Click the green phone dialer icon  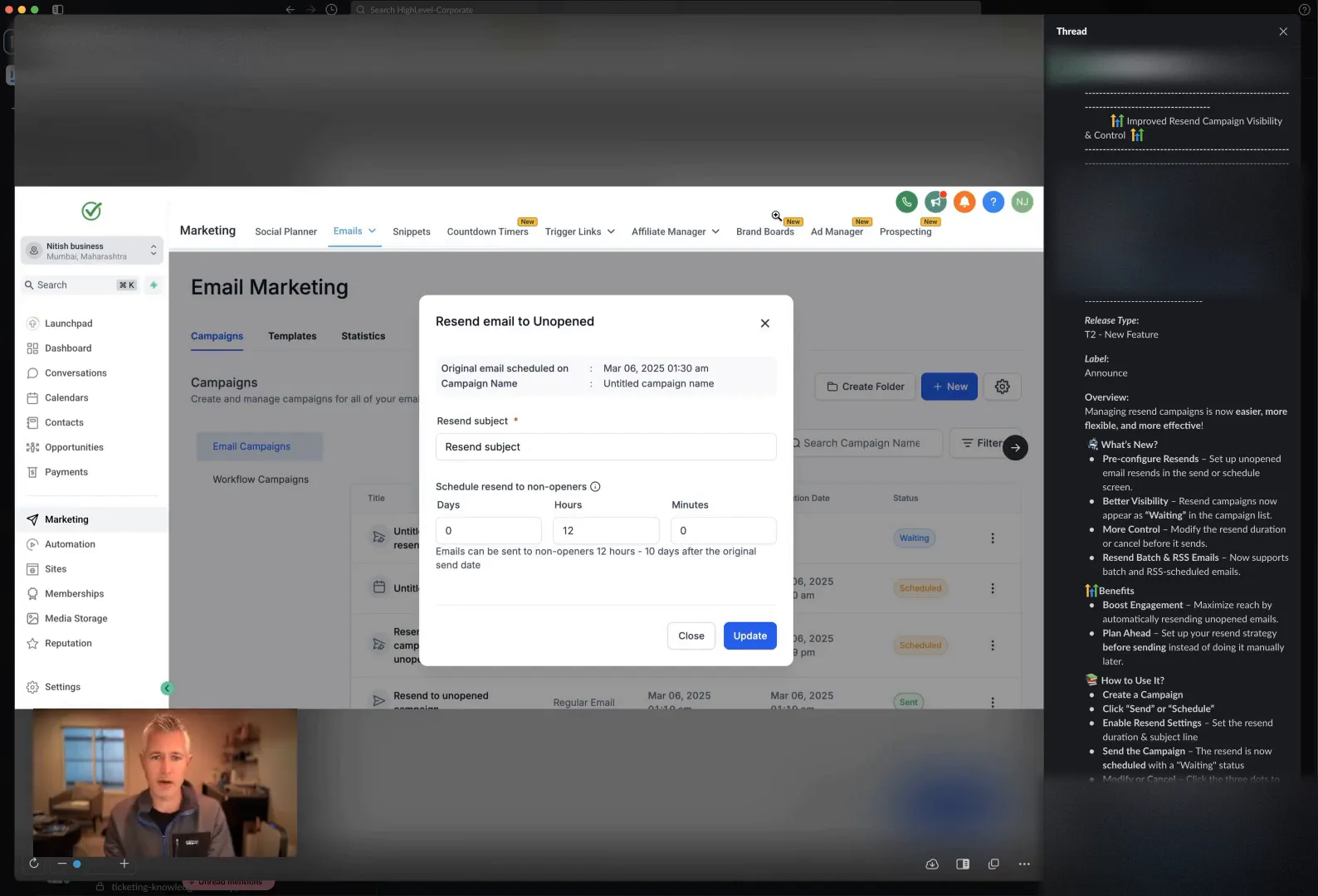(906, 202)
